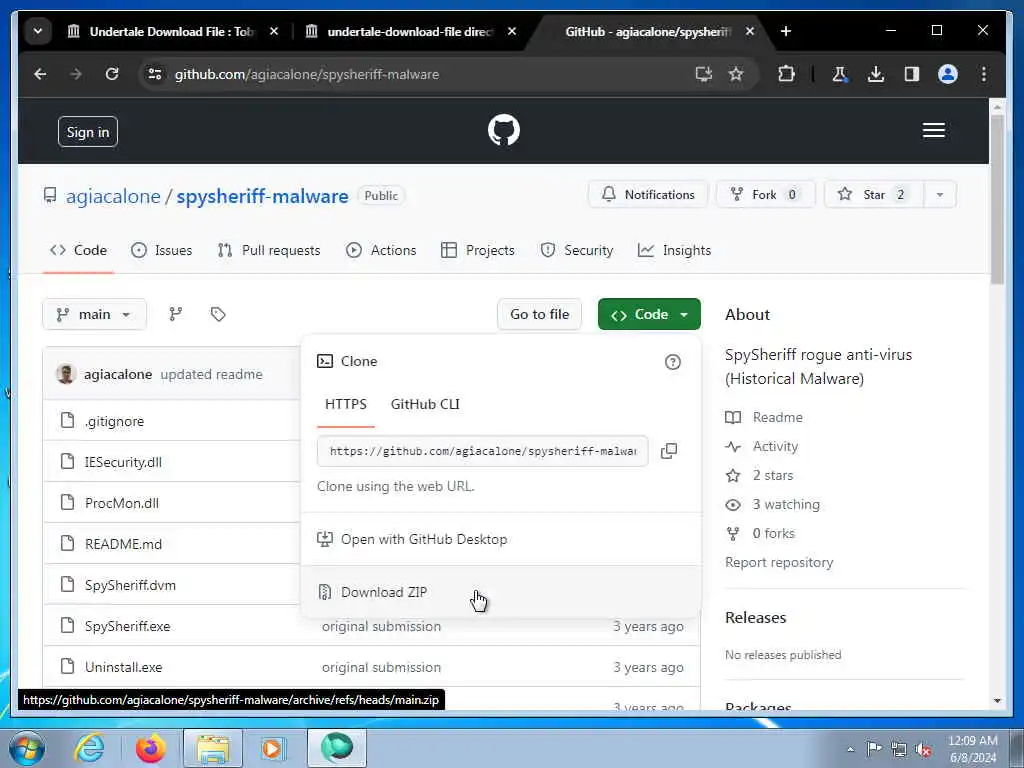Click the browser back arrow
Viewport: 1024px width, 768px height.
click(40, 74)
